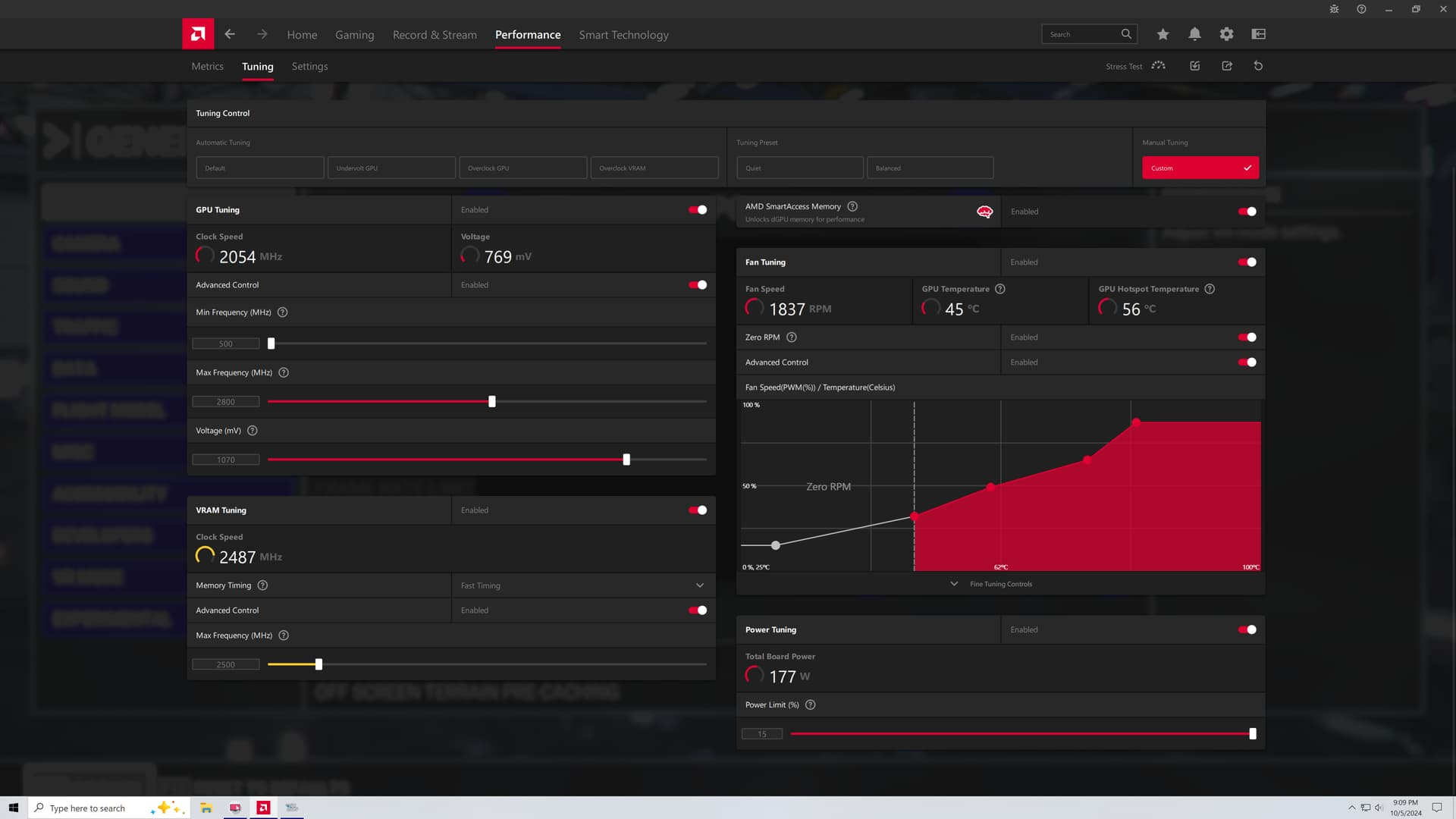
Task: Open the Gaming menu tab
Action: click(354, 35)
